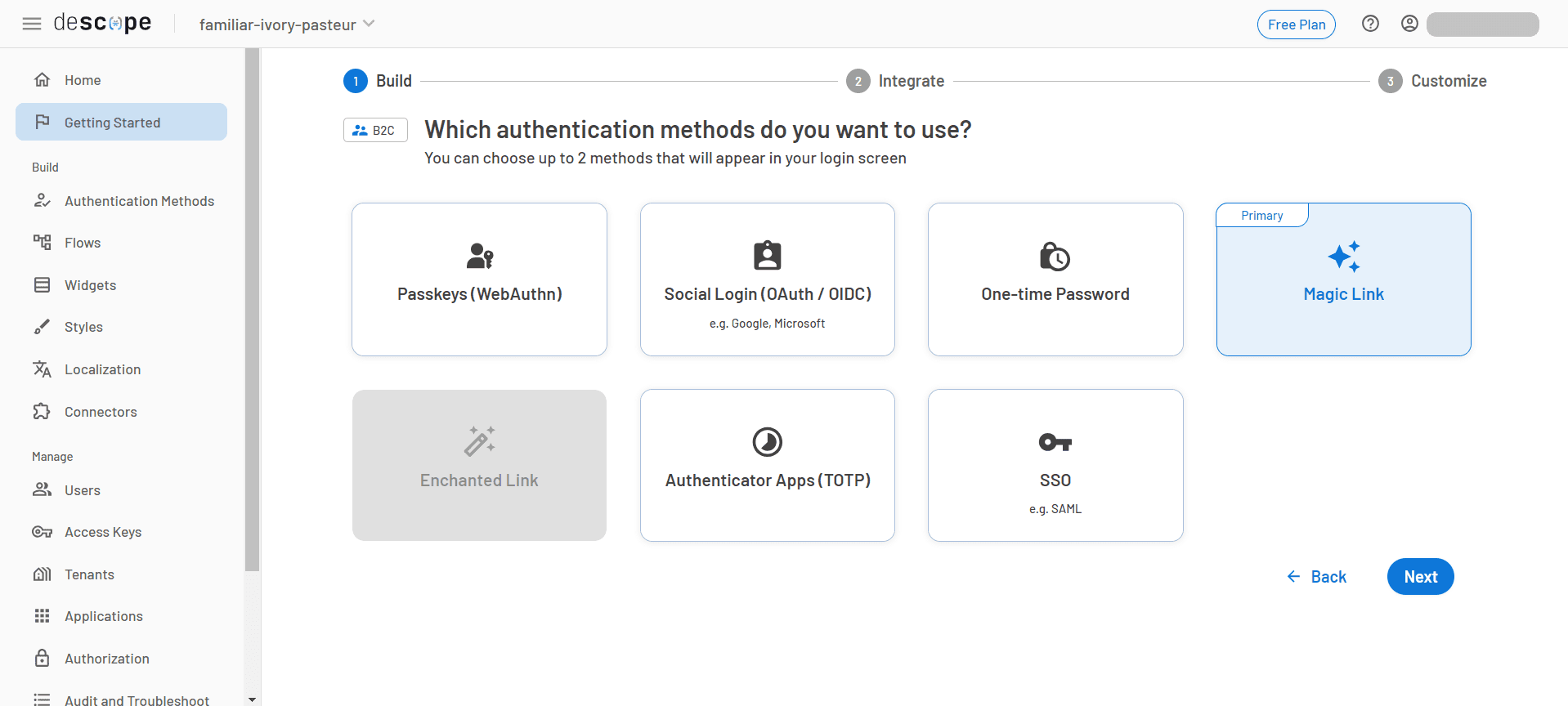
Task: Click the Descope logo
Action: [x=102, y=23]
